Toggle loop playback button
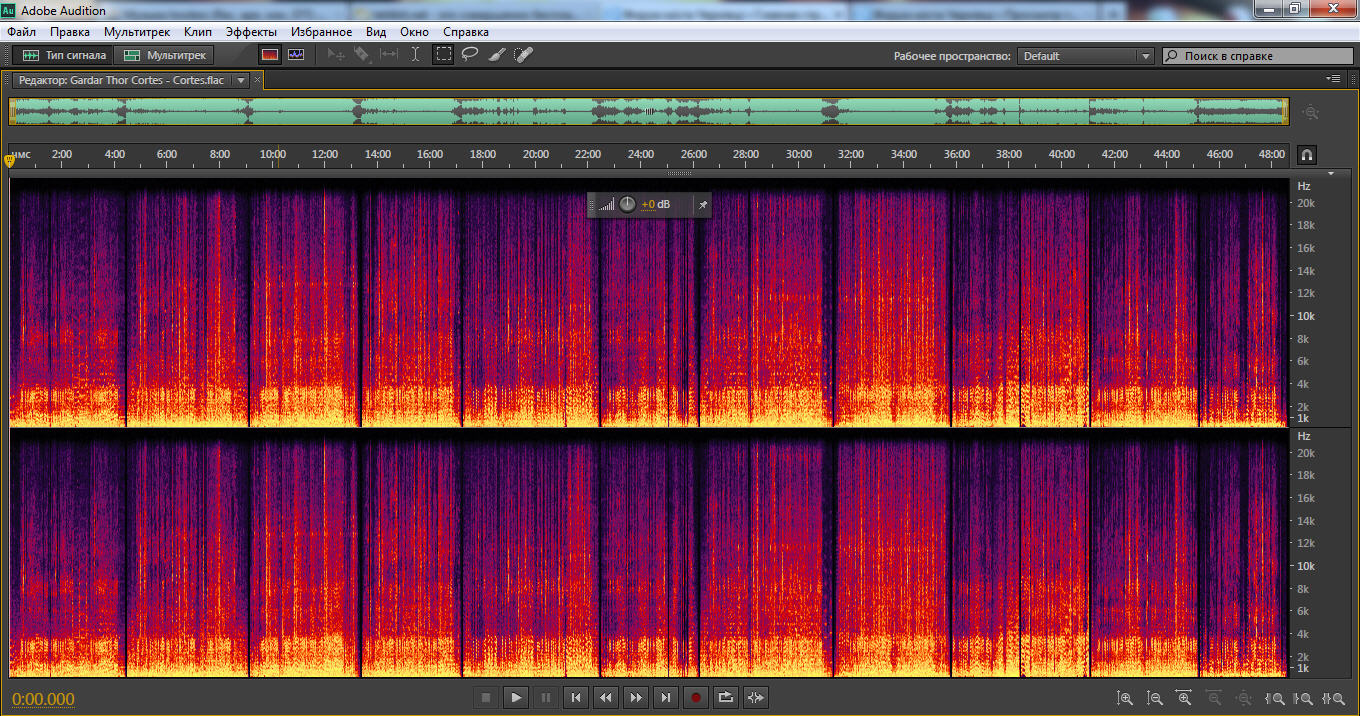The image size is (1360, 716). point(726,697)
